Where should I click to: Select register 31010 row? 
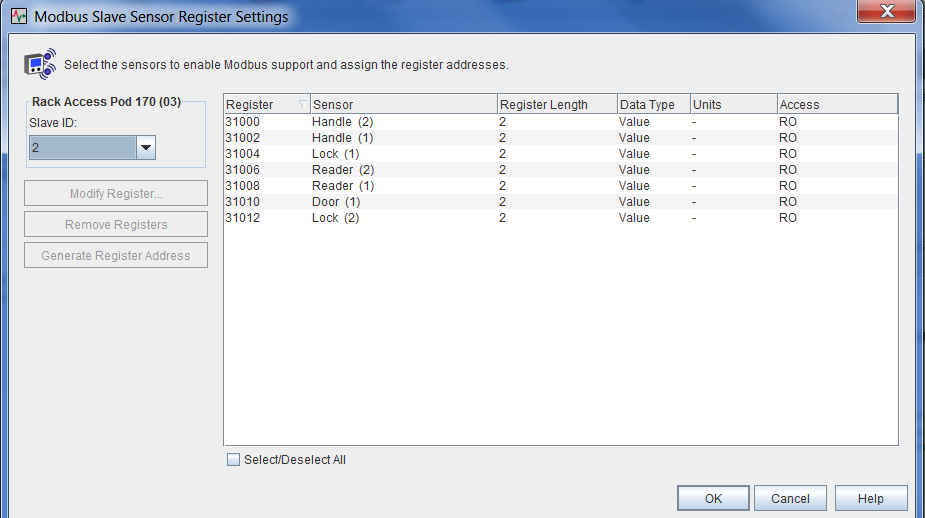point(561,201)
